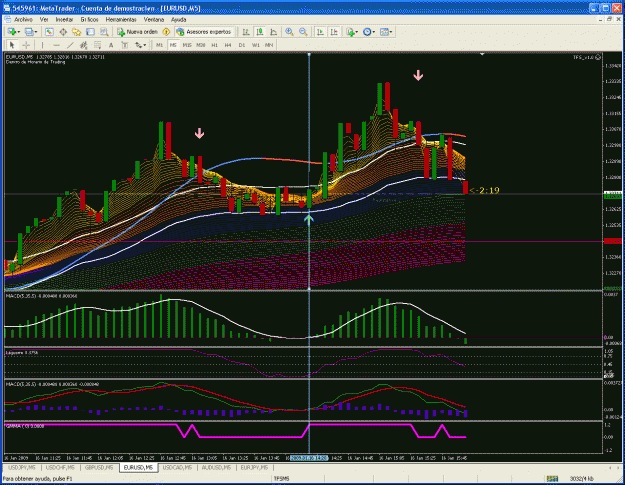The height and width of the screenshot is (485, 625).
Task: Click the Asesores expertos button
Action: 204,32
